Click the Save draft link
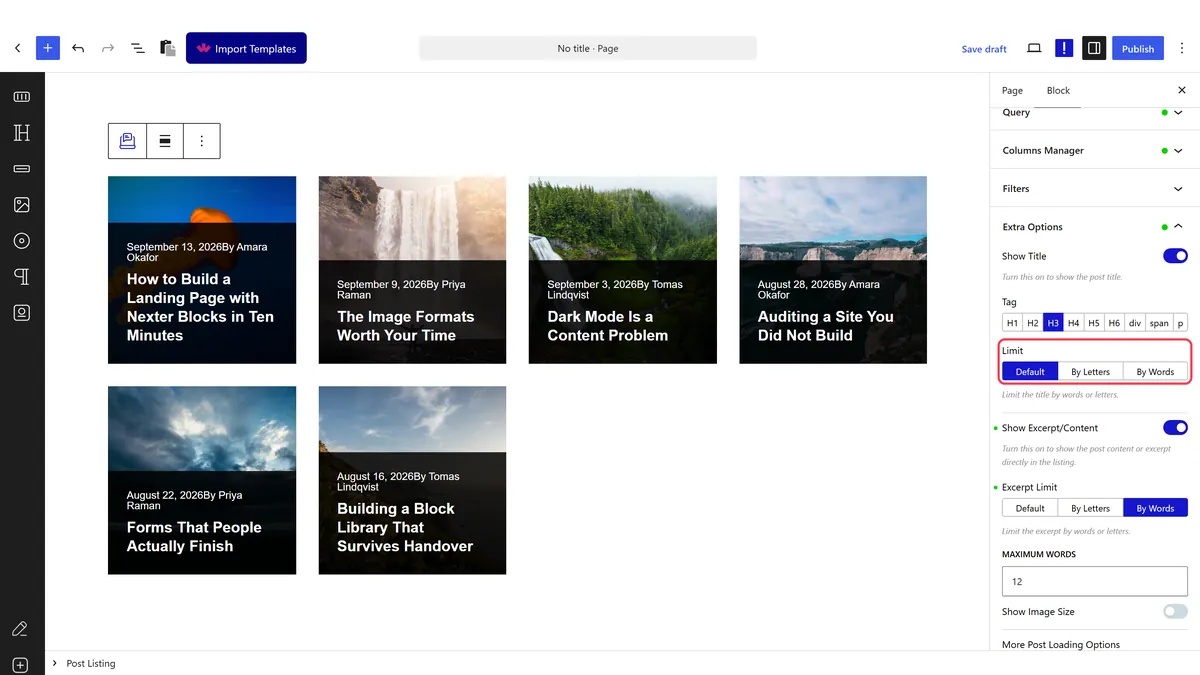This screenshot has width=1200, height=675. [984, 49]
